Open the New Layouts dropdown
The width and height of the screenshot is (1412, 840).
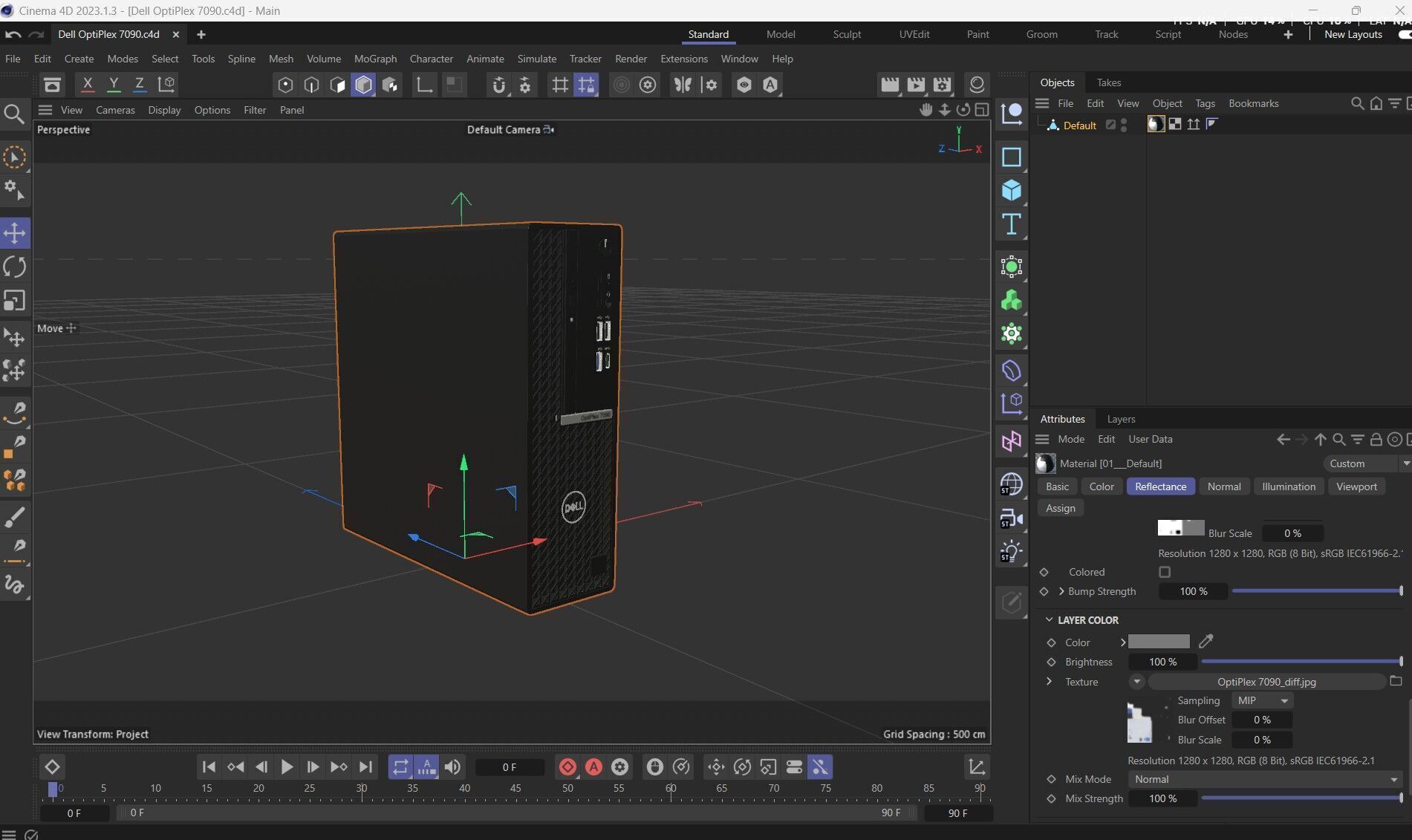point(1353,34)
